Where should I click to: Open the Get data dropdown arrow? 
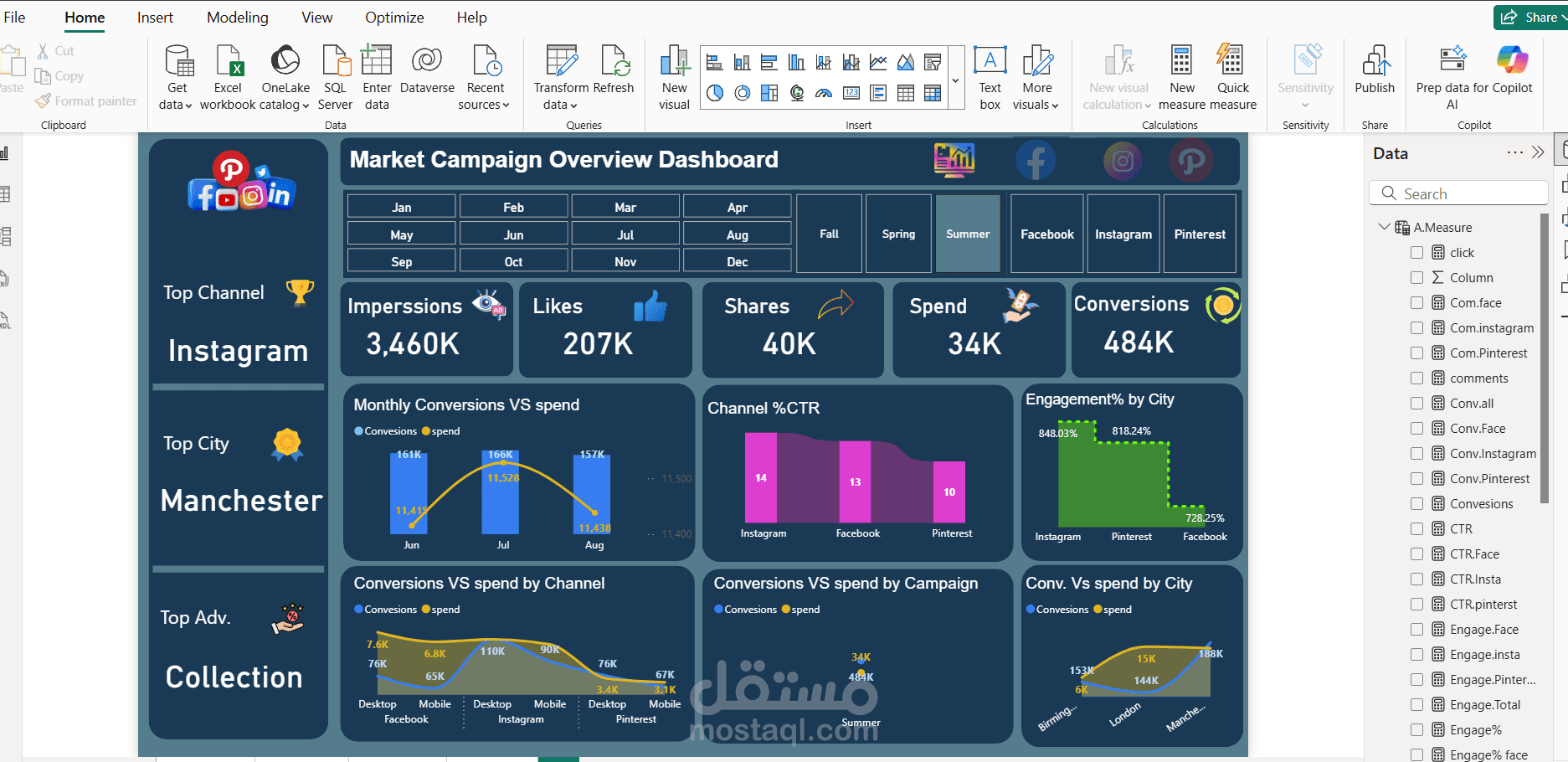pos(188,106)
